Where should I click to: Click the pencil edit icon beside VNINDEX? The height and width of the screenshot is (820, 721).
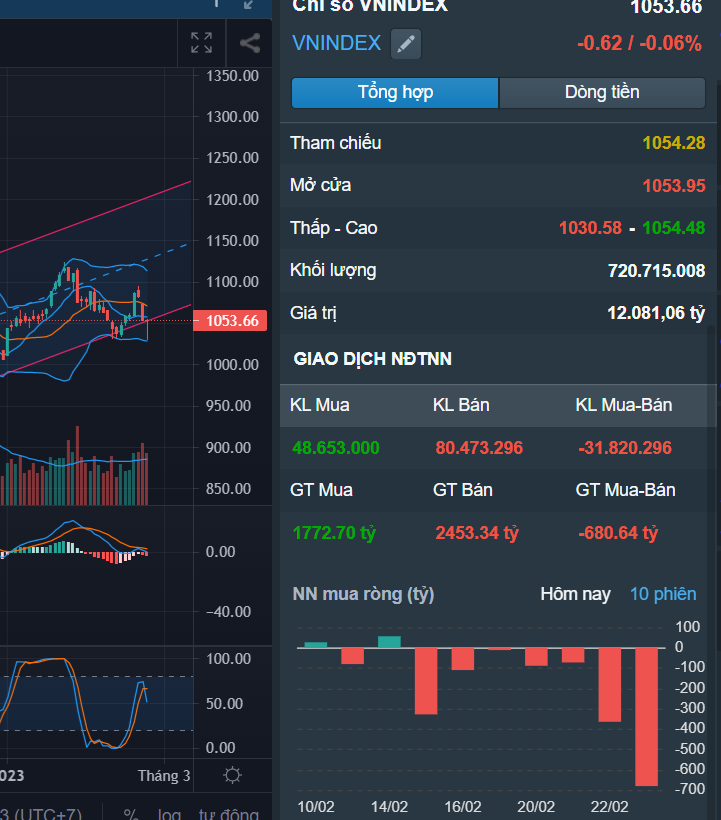click(405, 44)
